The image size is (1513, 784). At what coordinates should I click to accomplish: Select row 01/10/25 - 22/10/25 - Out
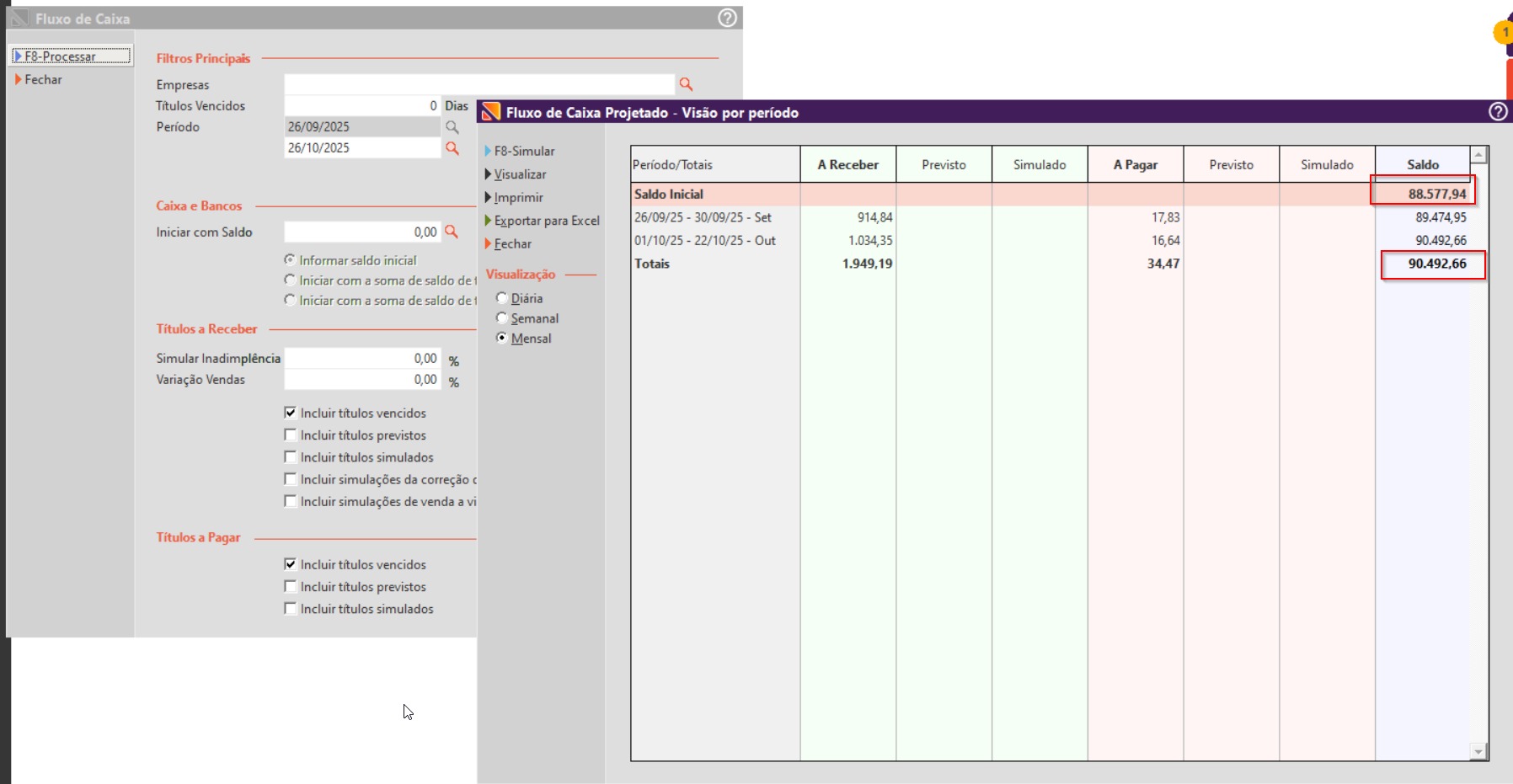click(705, 241)
